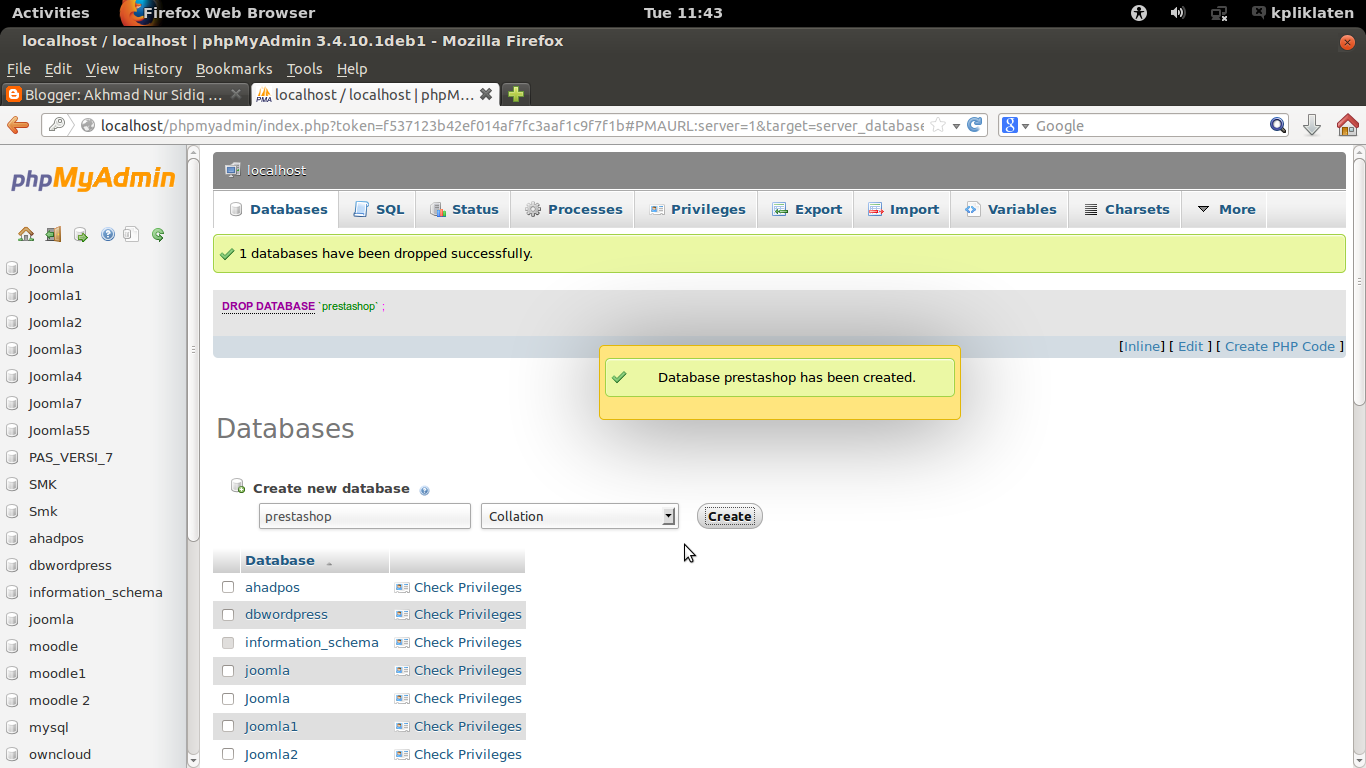Click database icon beside Joomla1 in sidebar
Image resolution: width=1366 pixels, height=768 pixels.
click(12, 295)
